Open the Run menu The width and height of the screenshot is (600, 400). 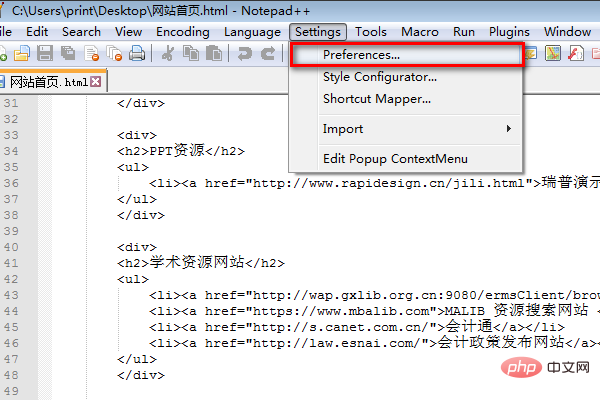464,32
